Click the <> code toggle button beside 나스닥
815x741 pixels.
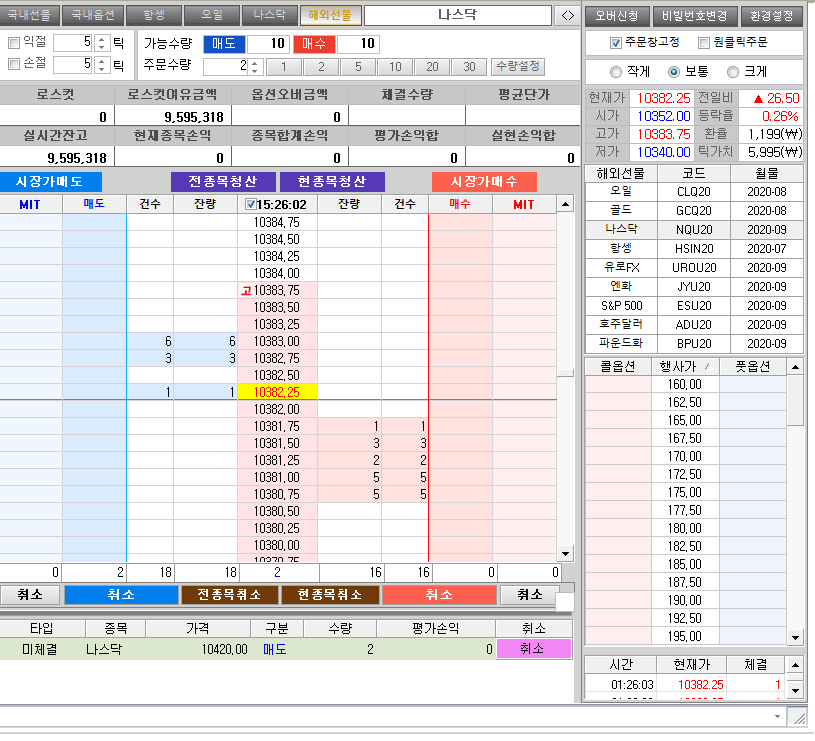pos(567,16)
